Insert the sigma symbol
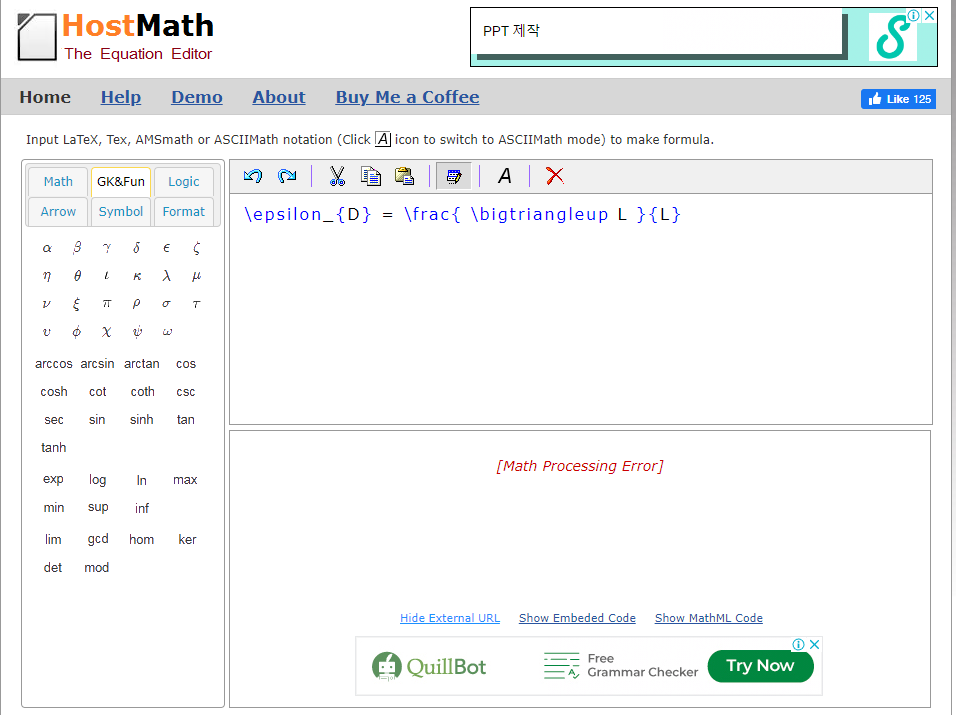 (x=166, y=304)
